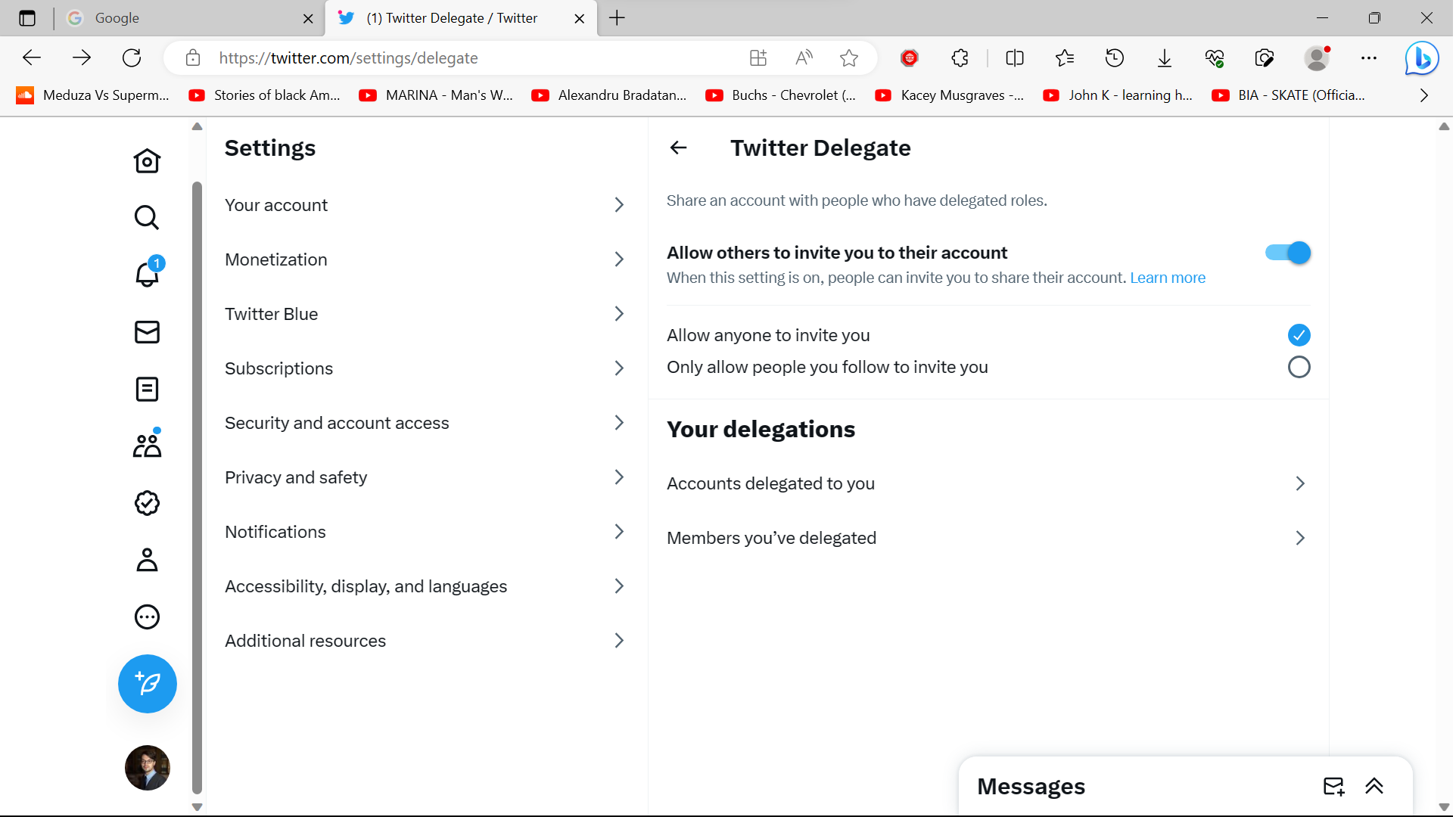Viewport: 1456px width, 817px height.
Task: Close the Google tab
Action: click(308, 18)
